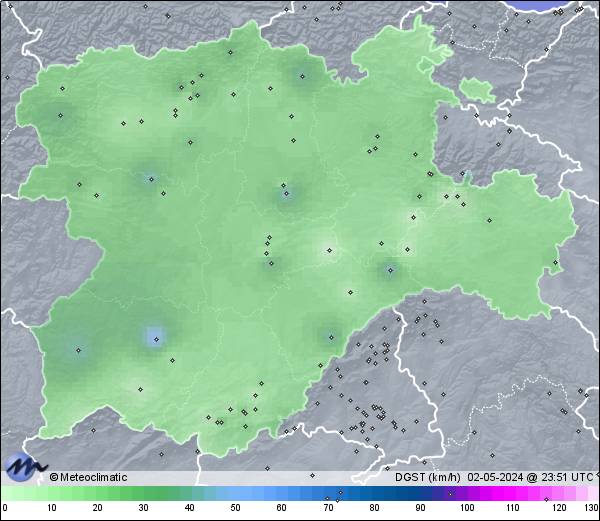Click the station marker on the purple scale section

(x=450, y=494)
